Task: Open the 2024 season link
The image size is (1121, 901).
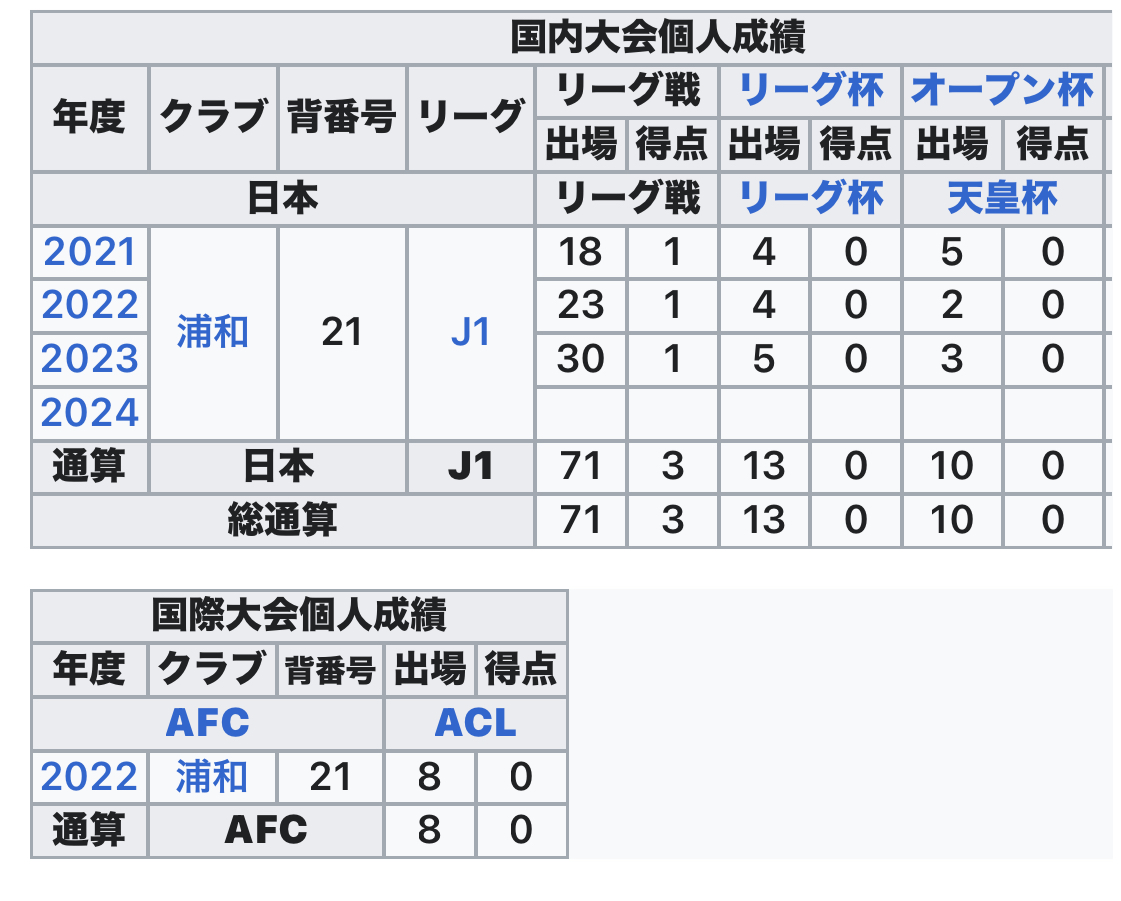Action: click(89, 412)
